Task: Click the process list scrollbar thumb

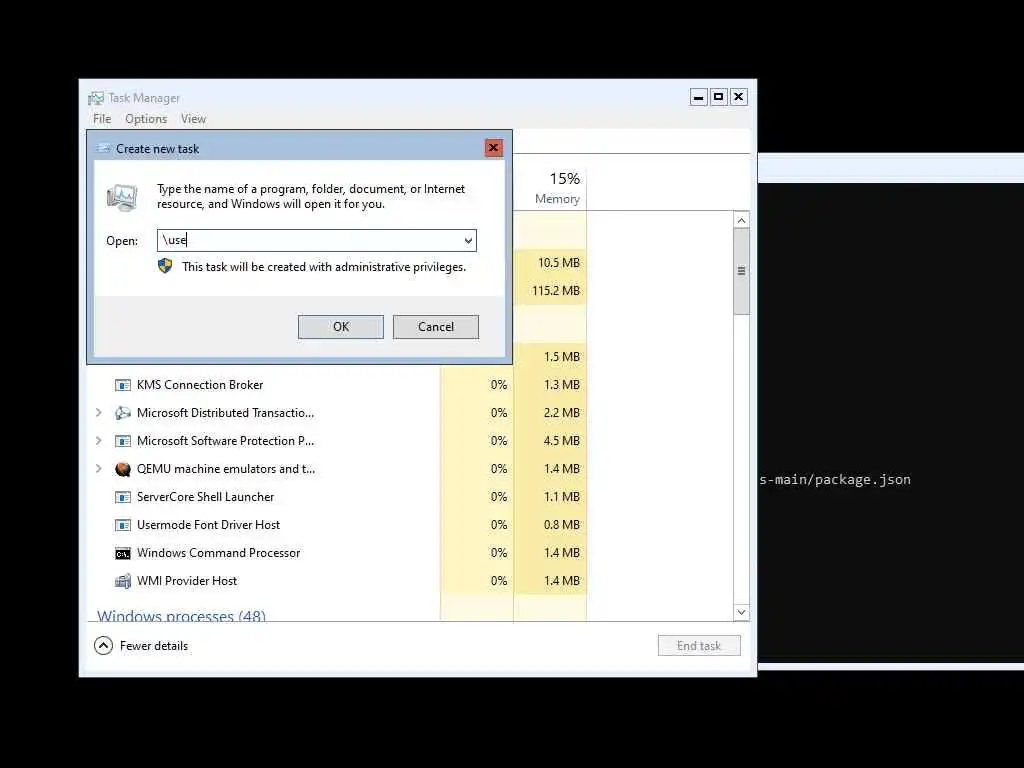Action: [x=741, y=271]
